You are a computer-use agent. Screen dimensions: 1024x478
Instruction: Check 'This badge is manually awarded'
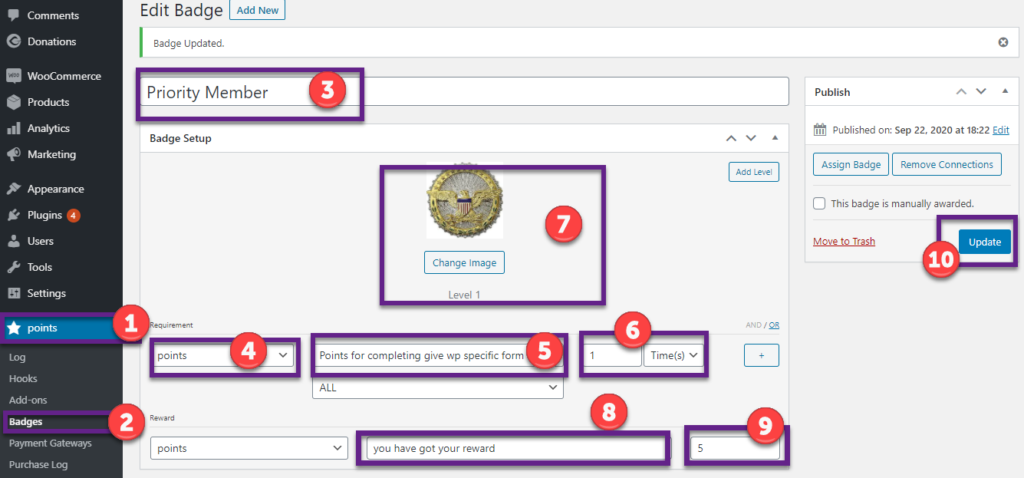coord(820,203)
